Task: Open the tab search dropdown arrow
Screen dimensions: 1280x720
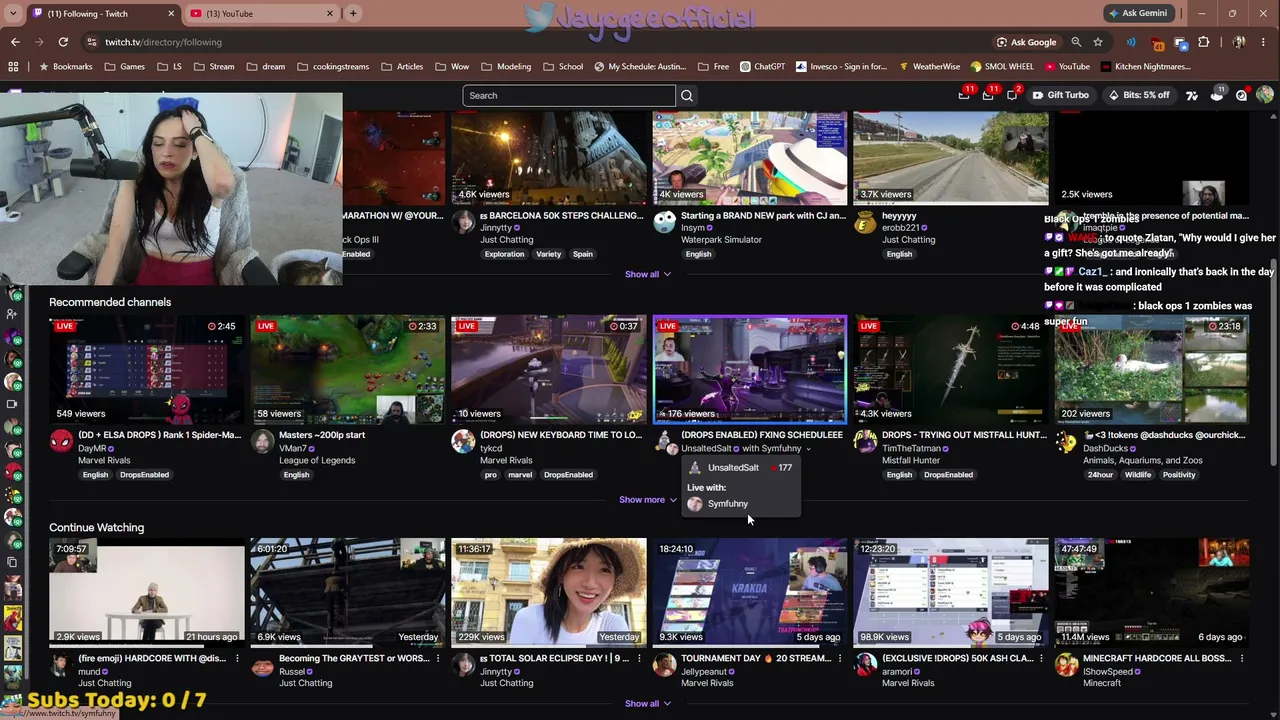Action: [x=15, y=13]
